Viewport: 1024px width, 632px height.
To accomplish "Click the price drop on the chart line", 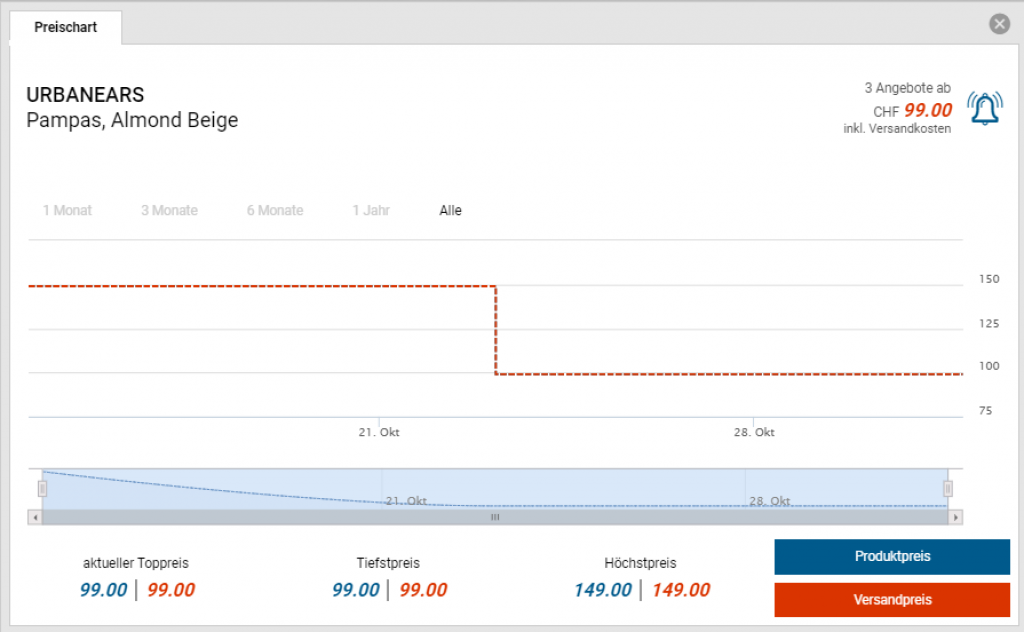I will (496, 330).
